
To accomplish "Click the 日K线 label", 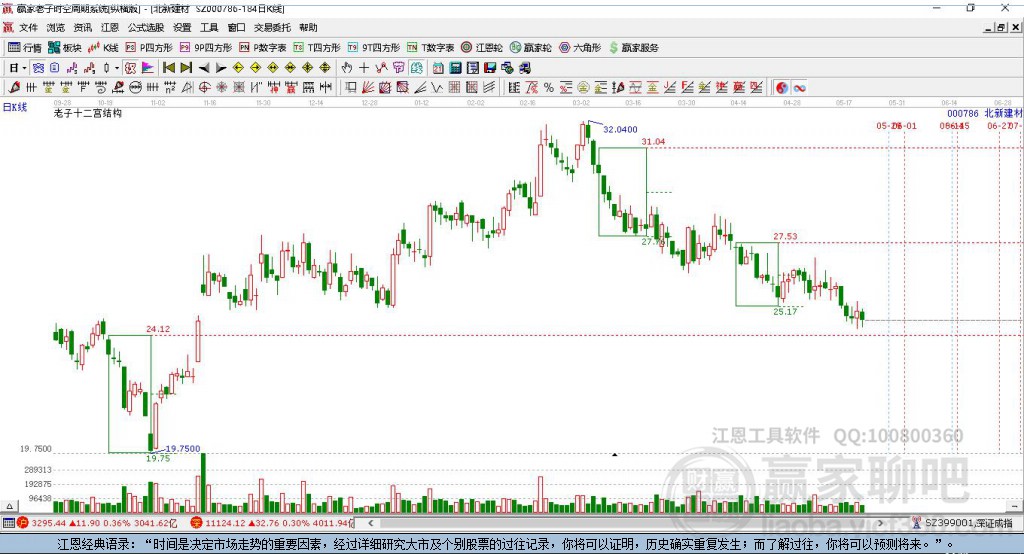I will (15, 107).
